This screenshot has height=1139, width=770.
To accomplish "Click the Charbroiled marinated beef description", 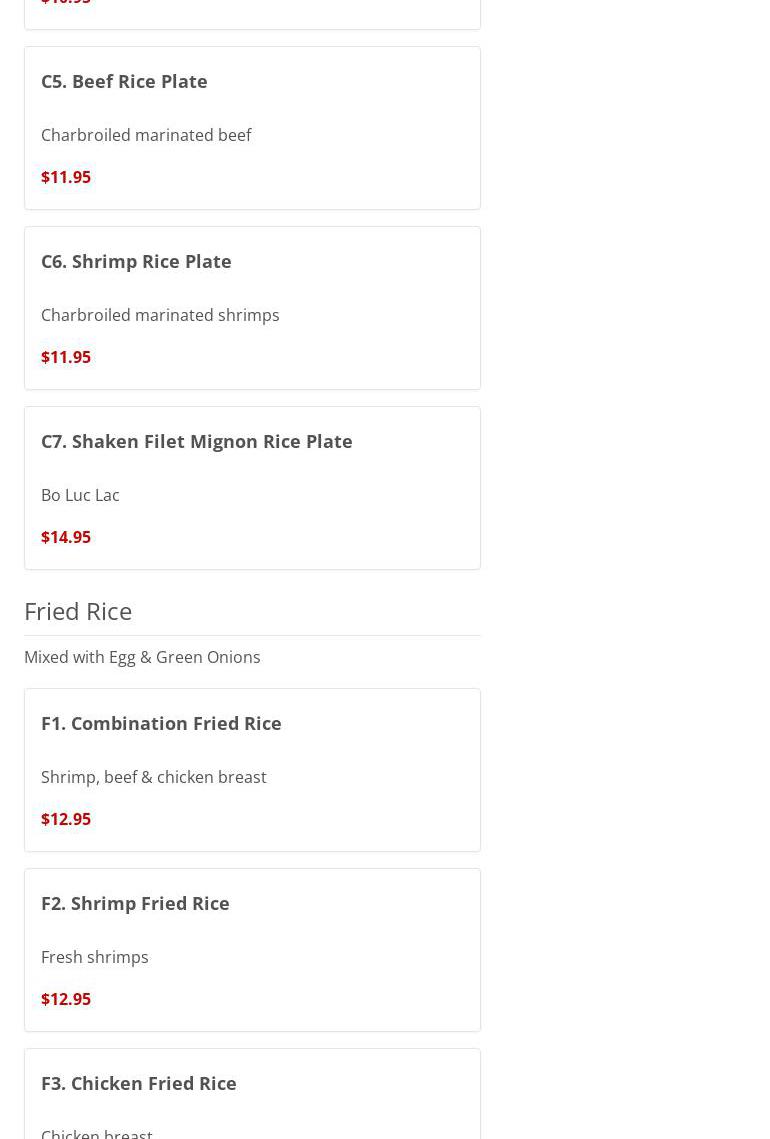I will 146,135.
